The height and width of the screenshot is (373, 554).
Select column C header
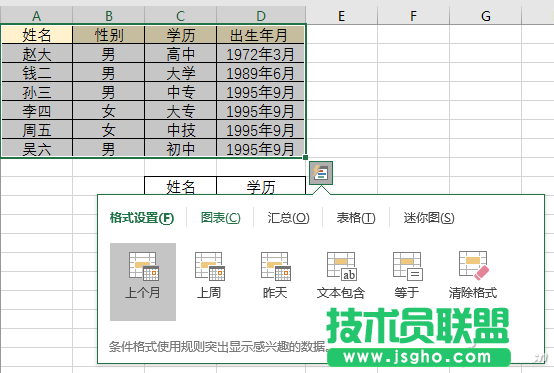pyautogui.click(x=181, y=16)
